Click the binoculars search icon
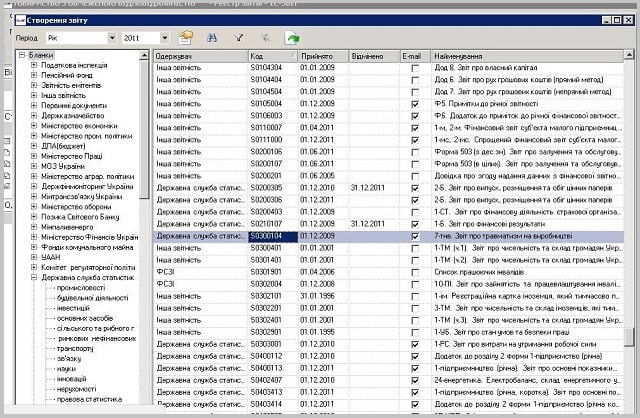This screenshot has width=640, height=418. click(x=212, y=37)
